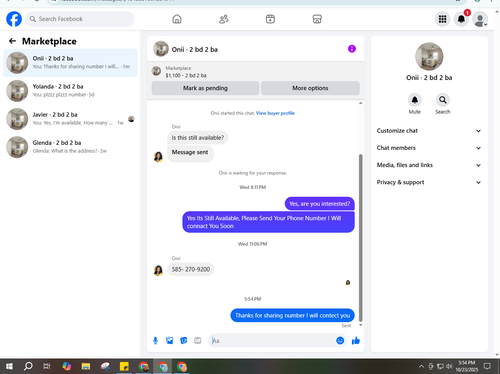Show hidden system tray icons
500x374 pixels.
click(421, 367)
